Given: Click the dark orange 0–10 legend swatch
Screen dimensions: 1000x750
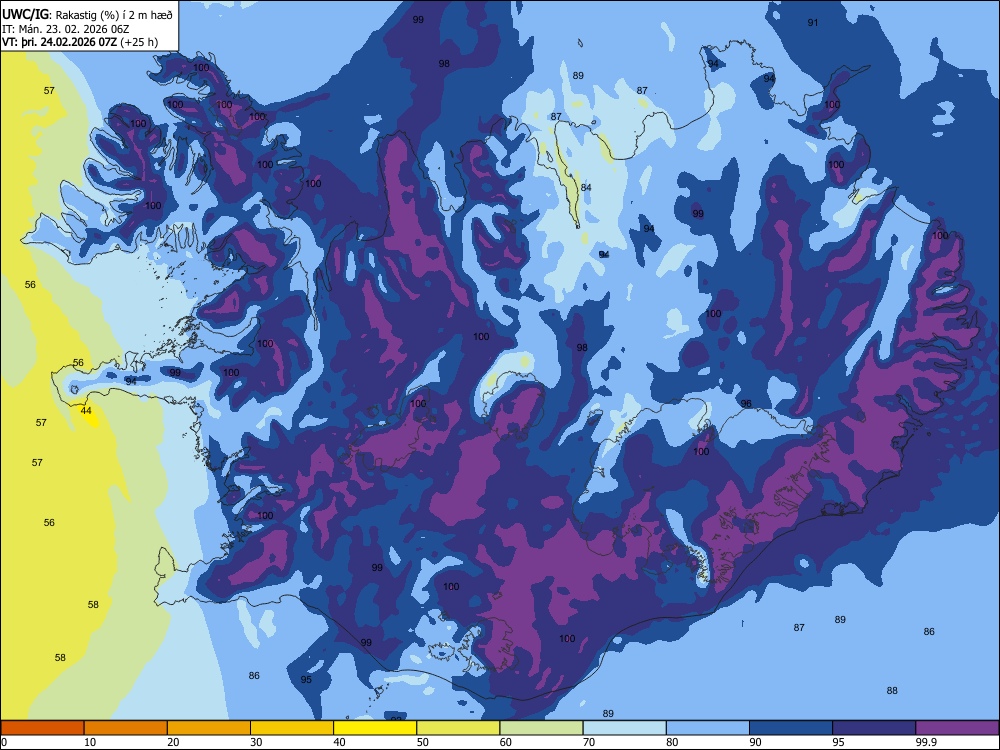Looking at the screenshot, I should click(42, 728).
